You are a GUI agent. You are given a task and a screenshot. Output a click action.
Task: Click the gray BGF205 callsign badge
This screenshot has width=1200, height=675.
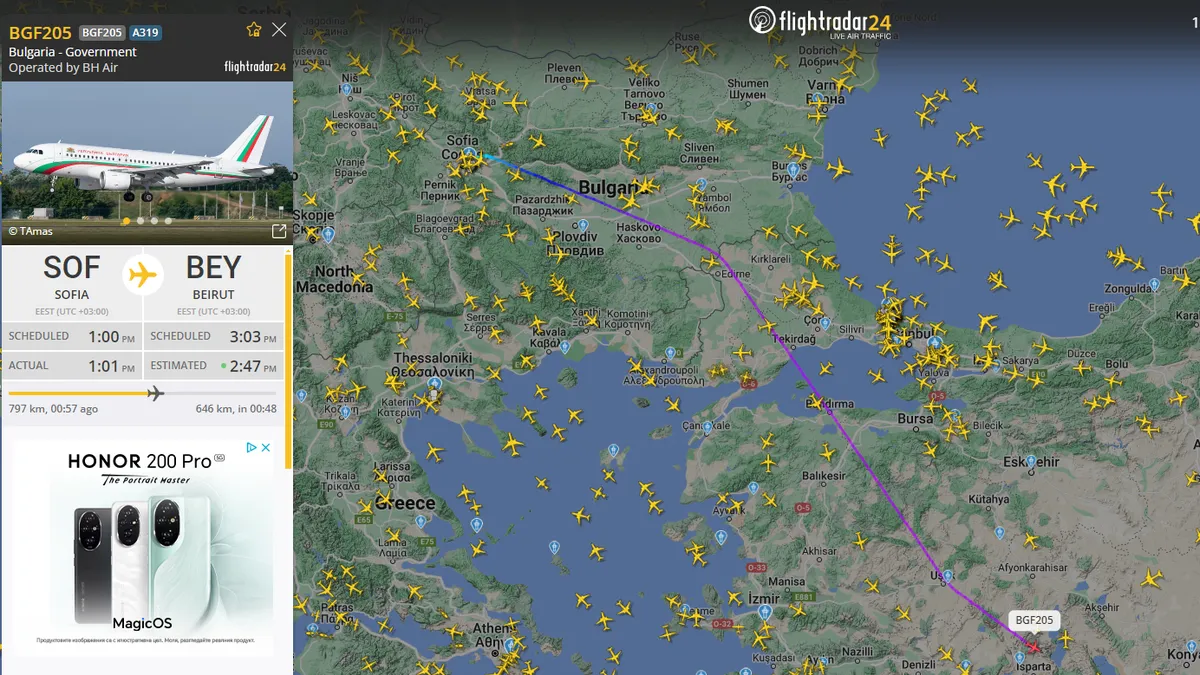[101, 32]
